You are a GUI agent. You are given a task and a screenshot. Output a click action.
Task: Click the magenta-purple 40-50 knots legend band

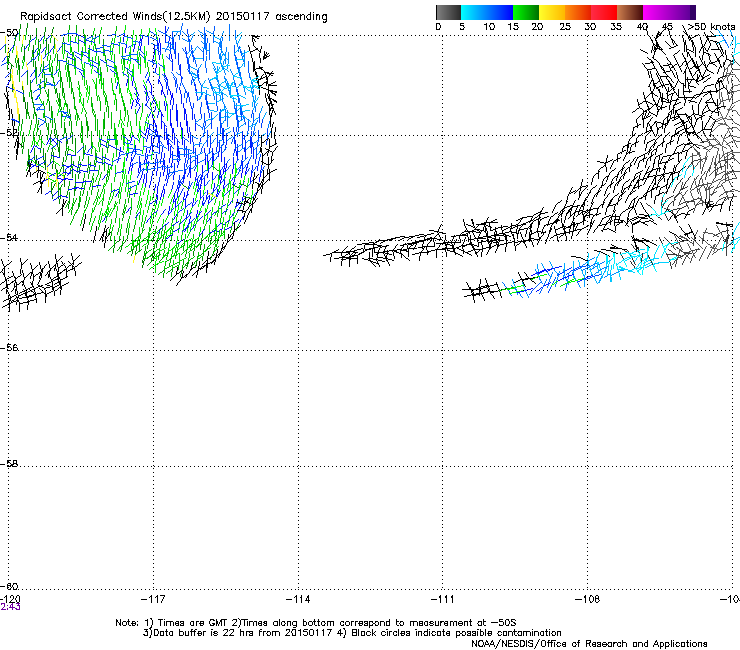[x=669, y=12]
